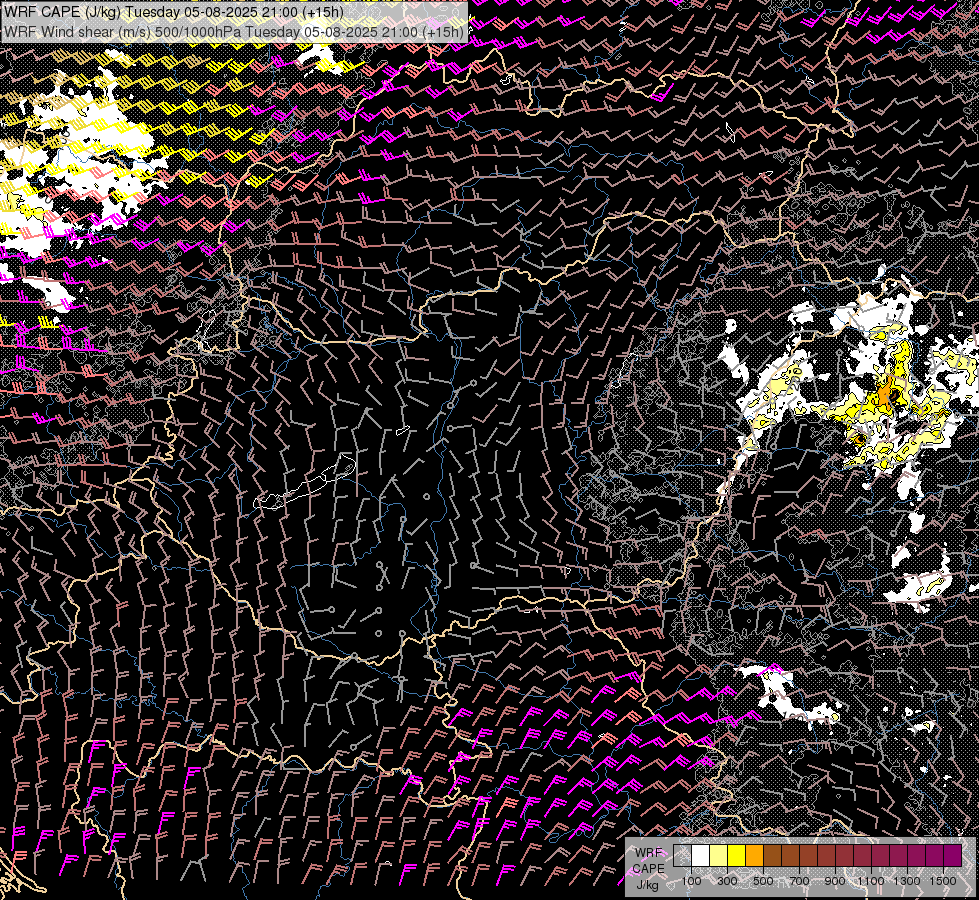Click the orange CAPE maximum core on map
This screenshot has height=900, width=979.
tap(885, 394)
